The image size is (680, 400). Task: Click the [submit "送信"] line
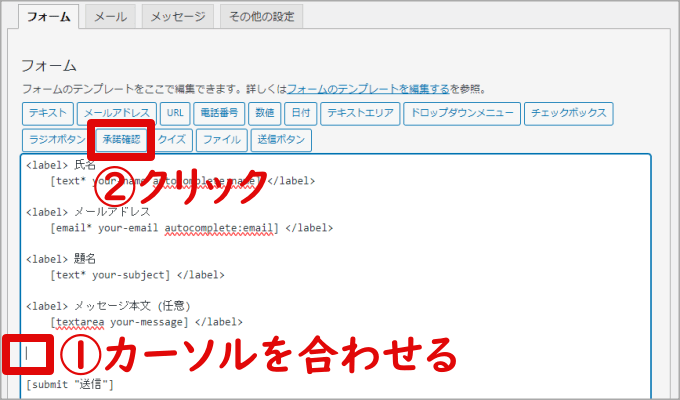click(70, 385)
